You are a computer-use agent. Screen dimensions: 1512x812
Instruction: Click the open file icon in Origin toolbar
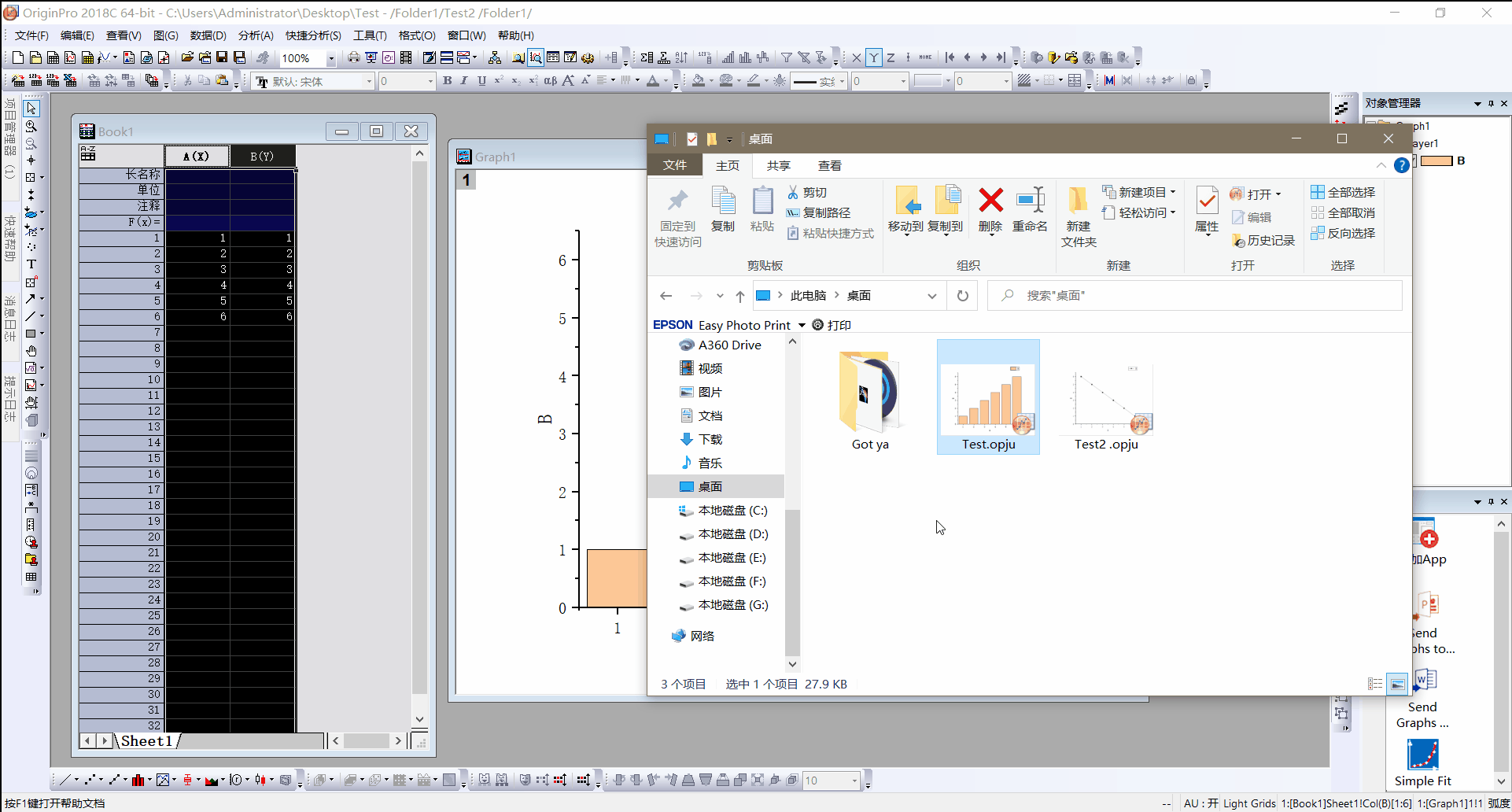[187, 57]
